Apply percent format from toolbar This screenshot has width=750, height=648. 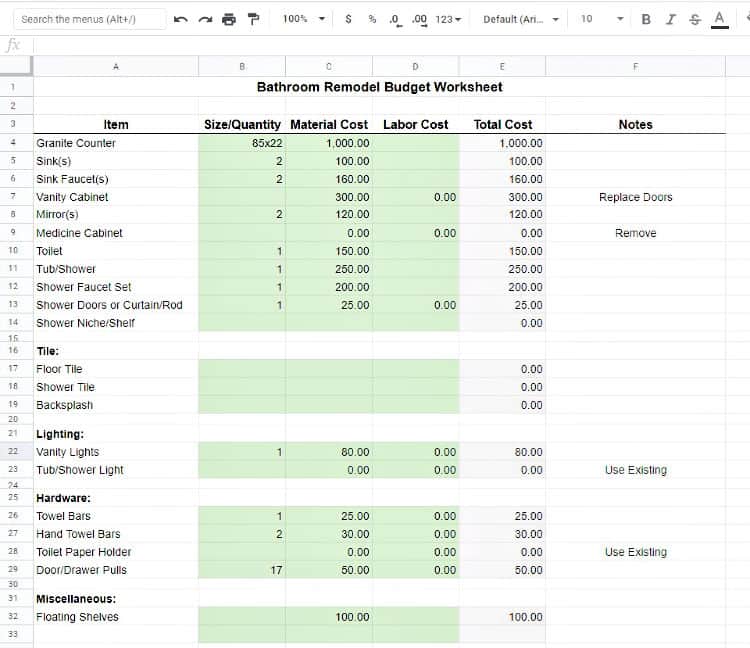pos(372,19)
